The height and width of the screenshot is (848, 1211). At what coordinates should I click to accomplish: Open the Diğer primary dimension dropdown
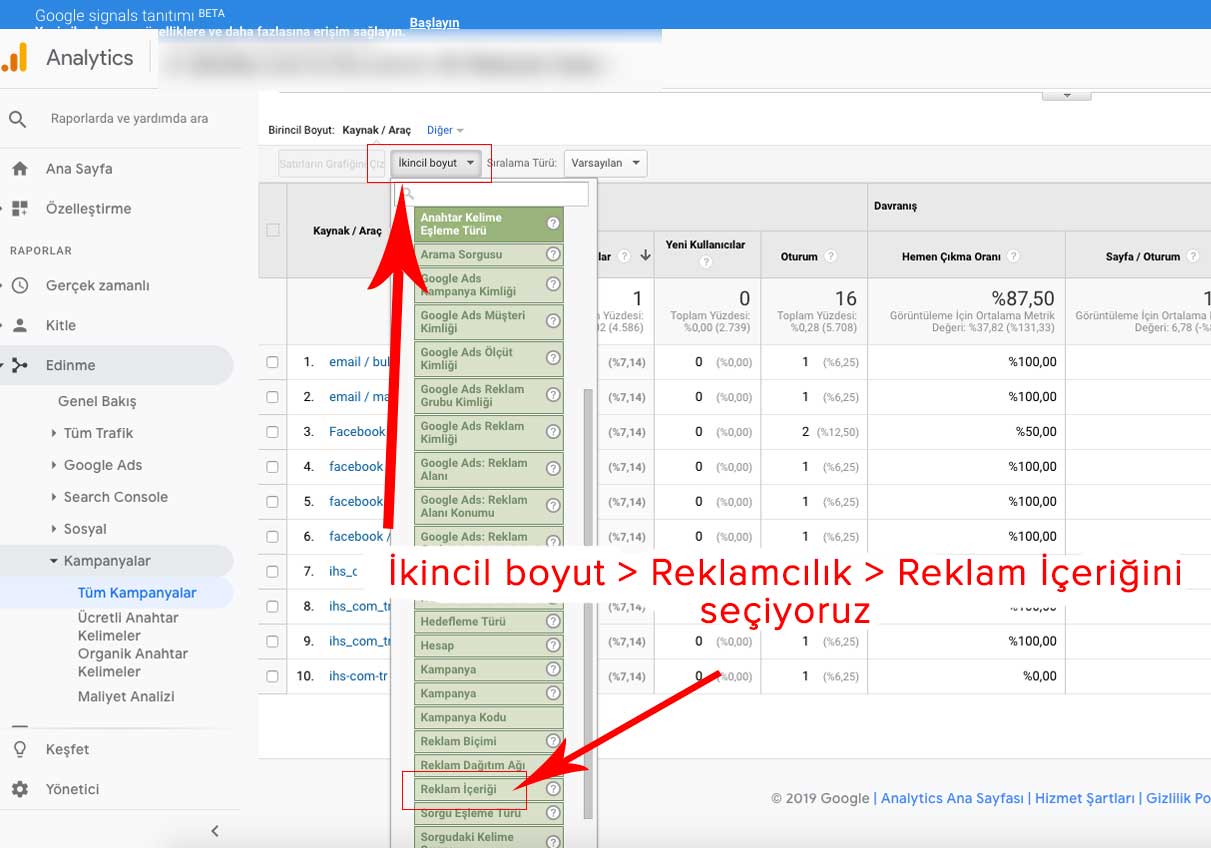pos(445,130)
